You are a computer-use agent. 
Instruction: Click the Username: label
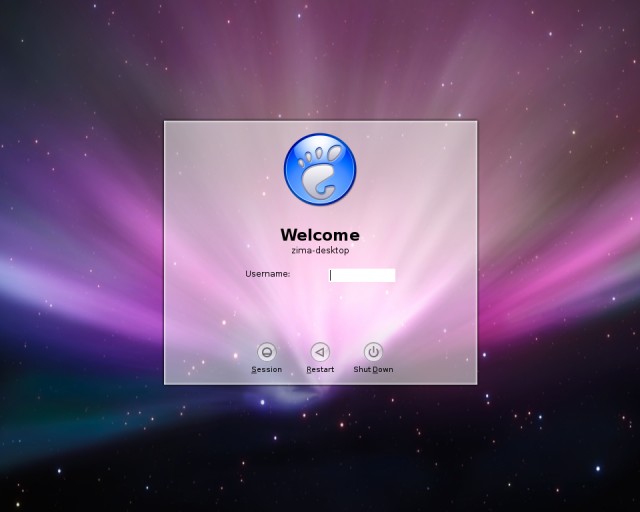(267, 274)
